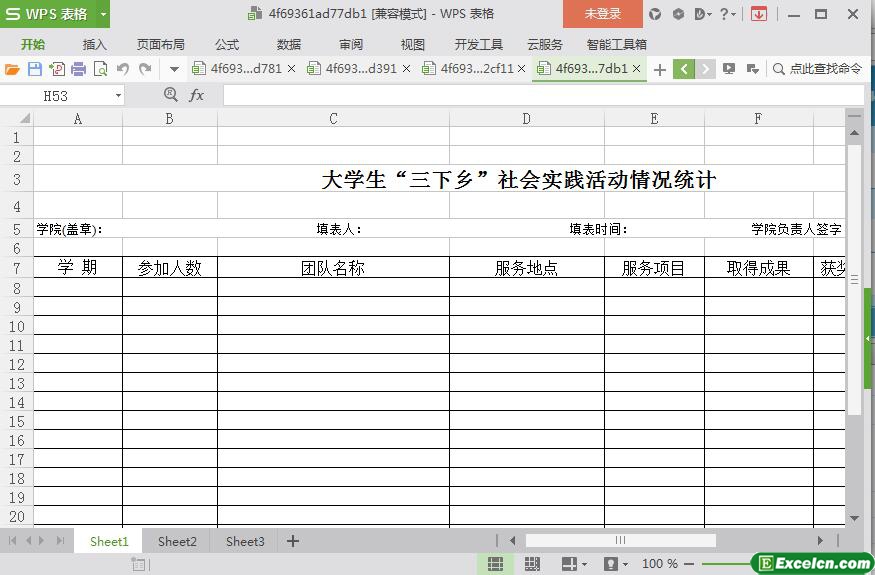
Task: Go to previous document tab green arrow
Action: click(x=684, y=69)
